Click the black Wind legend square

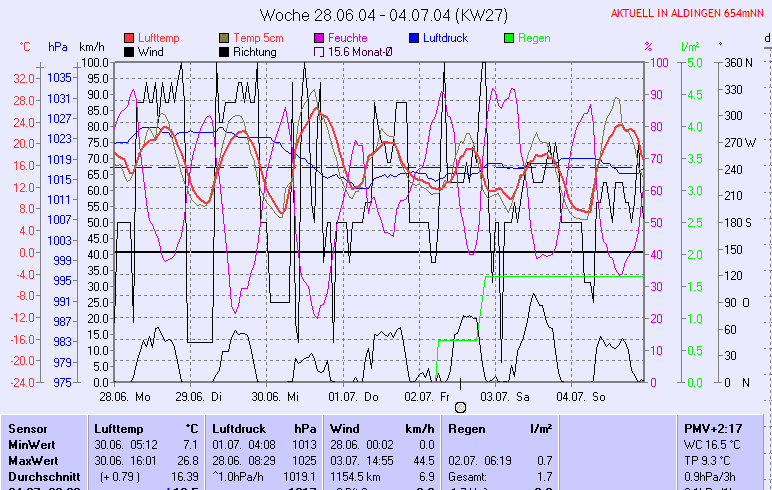130,51
